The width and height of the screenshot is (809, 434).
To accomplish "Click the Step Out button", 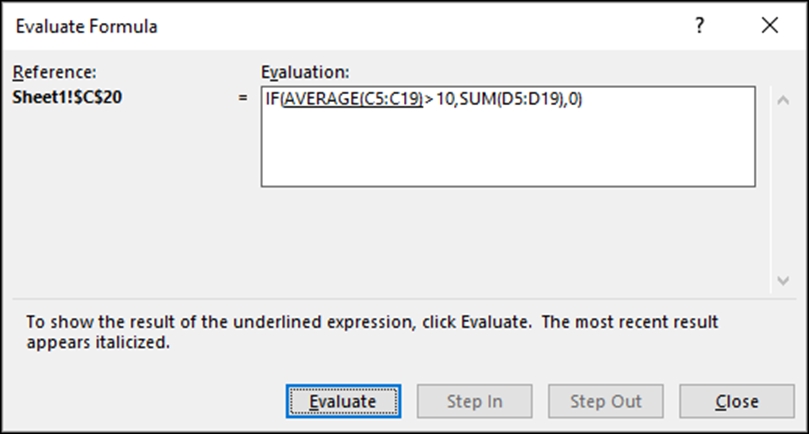I will [606, 401].
